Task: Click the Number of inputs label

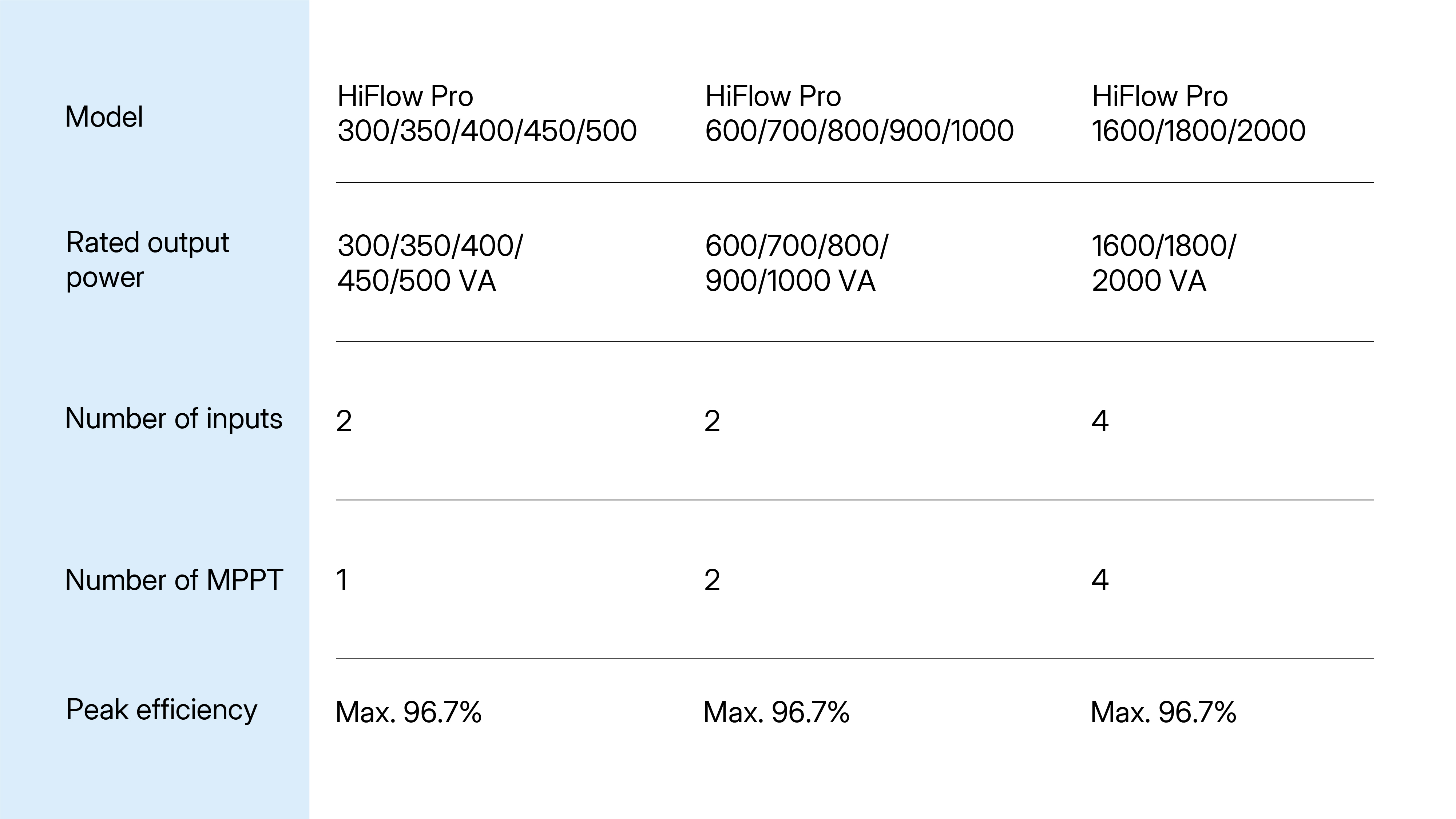Action: pyautogui.click(x=174, y=419)
